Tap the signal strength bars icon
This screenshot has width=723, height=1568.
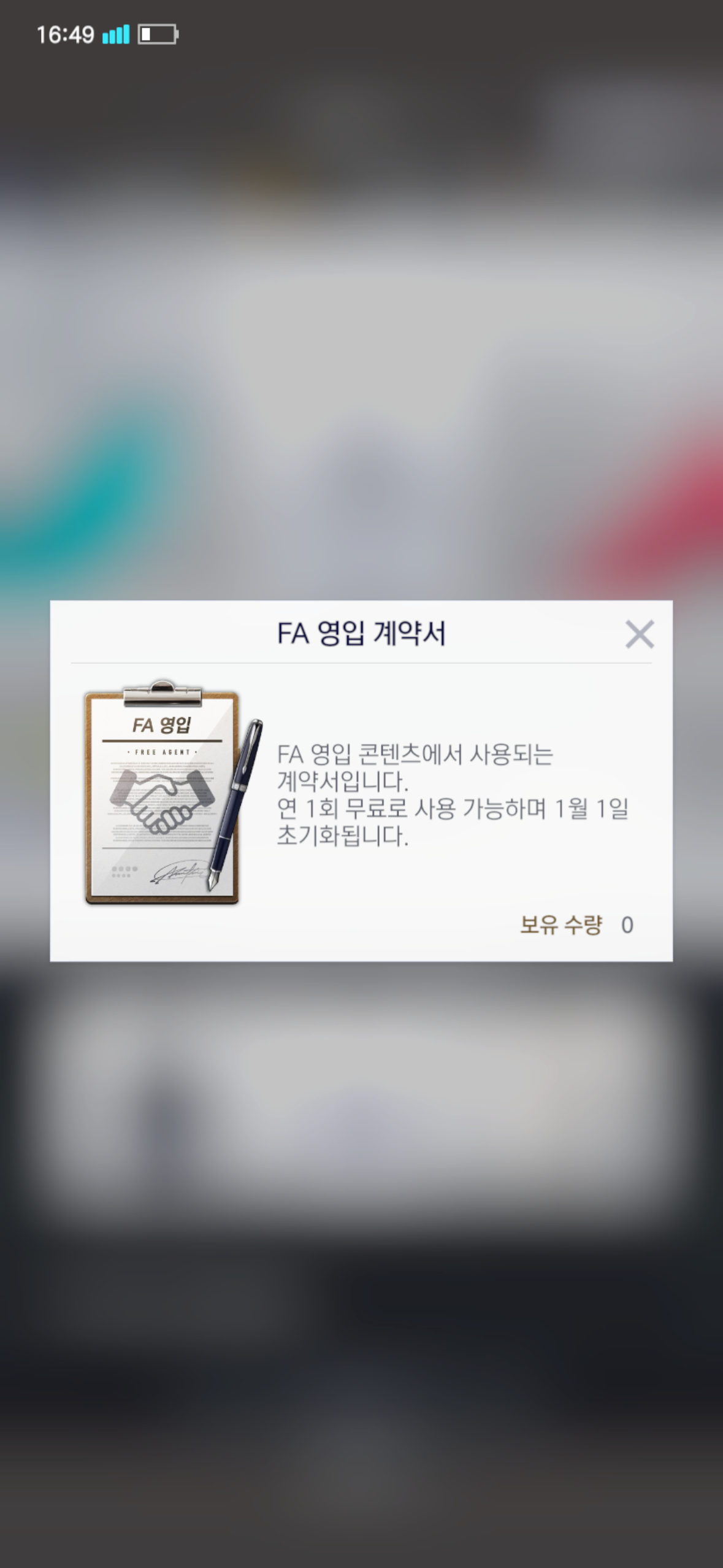coord(116,34)
